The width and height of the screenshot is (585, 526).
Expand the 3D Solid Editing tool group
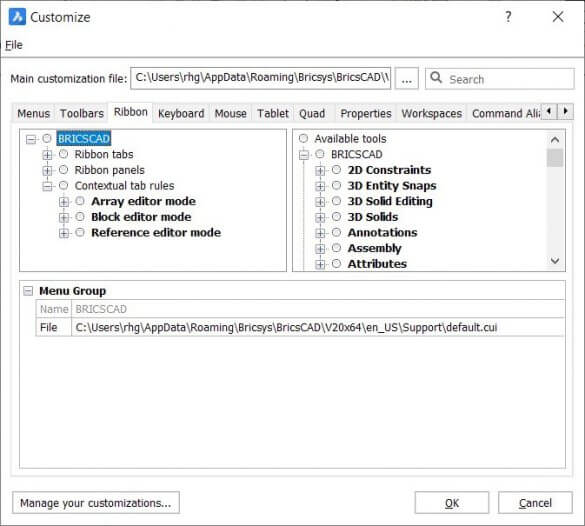coord(320,202)
